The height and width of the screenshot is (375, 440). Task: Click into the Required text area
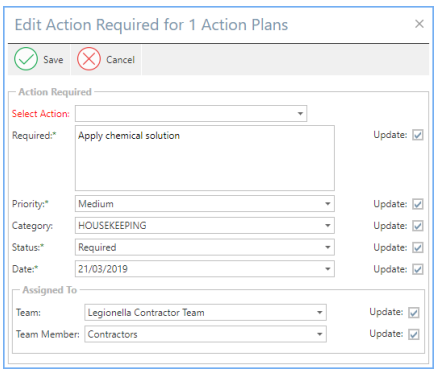205,158
